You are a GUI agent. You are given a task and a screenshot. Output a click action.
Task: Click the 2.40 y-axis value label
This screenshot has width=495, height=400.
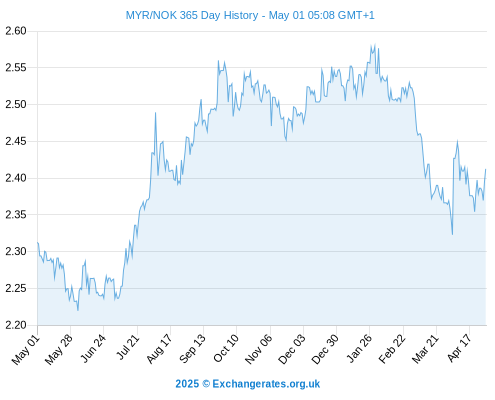16,178
